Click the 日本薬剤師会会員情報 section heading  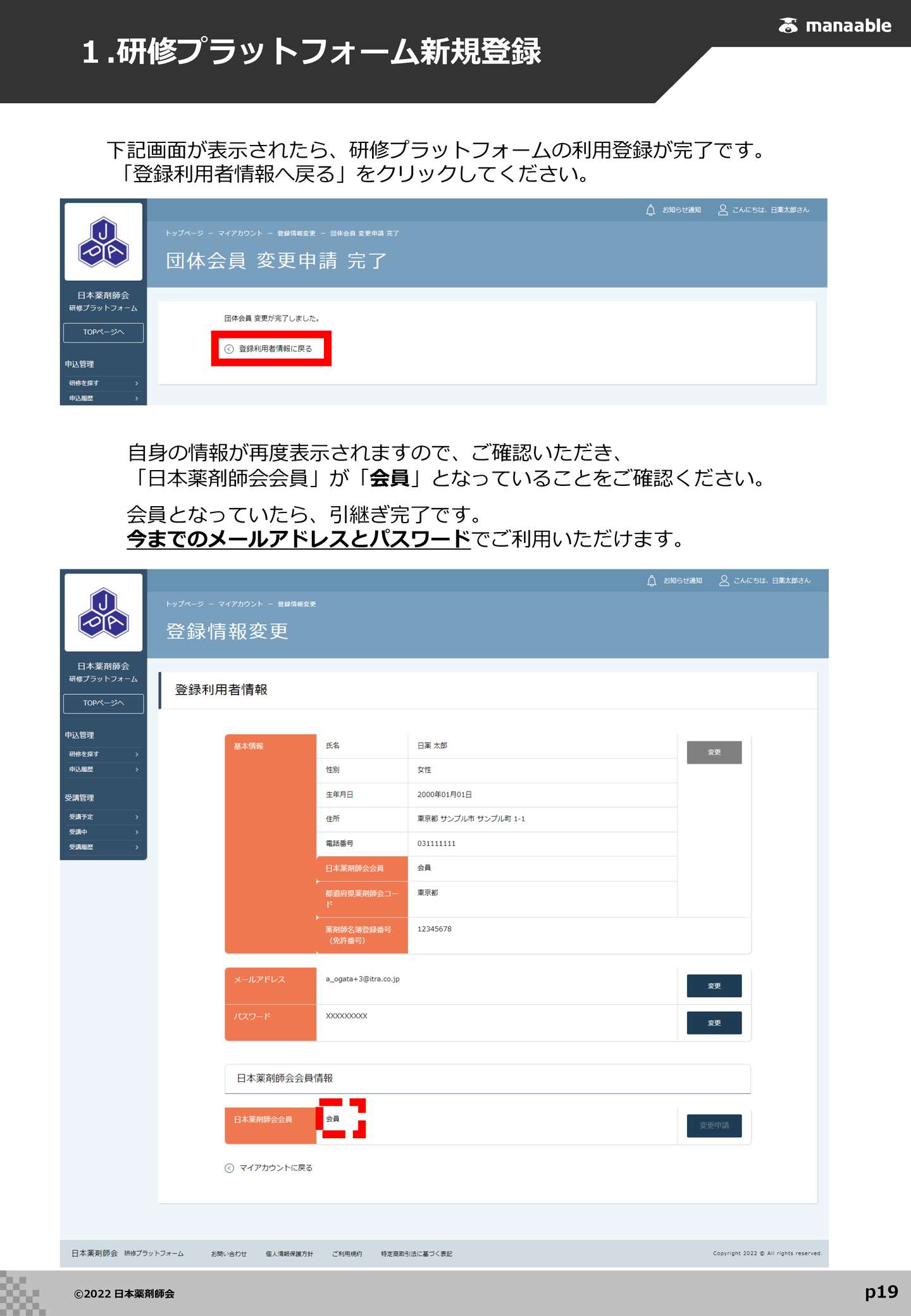click(x=285, y=1078)
